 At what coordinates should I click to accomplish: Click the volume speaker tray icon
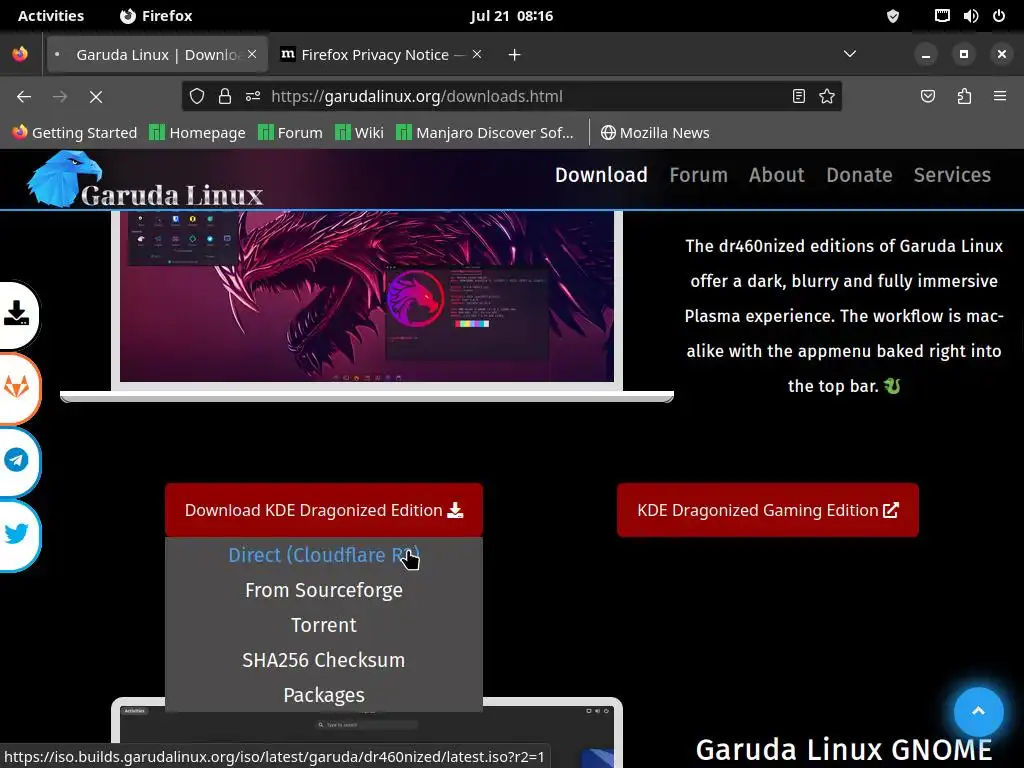pyautogui.click(x=971, y=16)
